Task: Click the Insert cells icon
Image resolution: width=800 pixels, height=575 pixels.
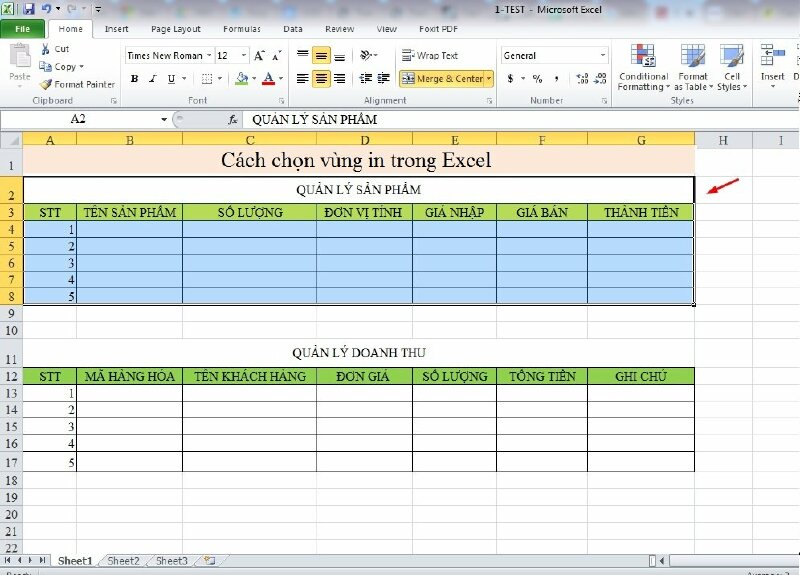Action: [772, 55]
